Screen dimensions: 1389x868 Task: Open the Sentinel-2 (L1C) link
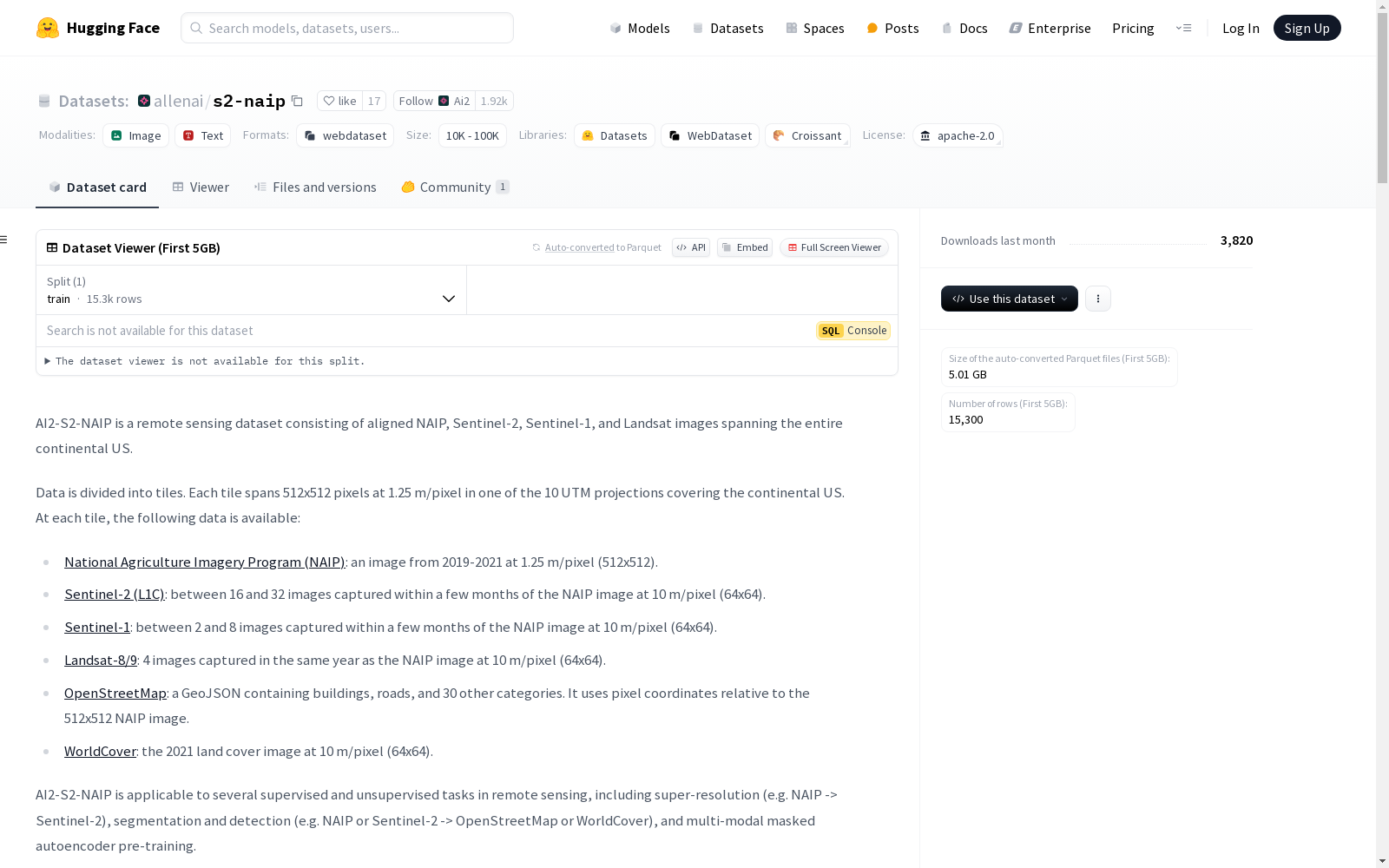[x=115, y=594]
